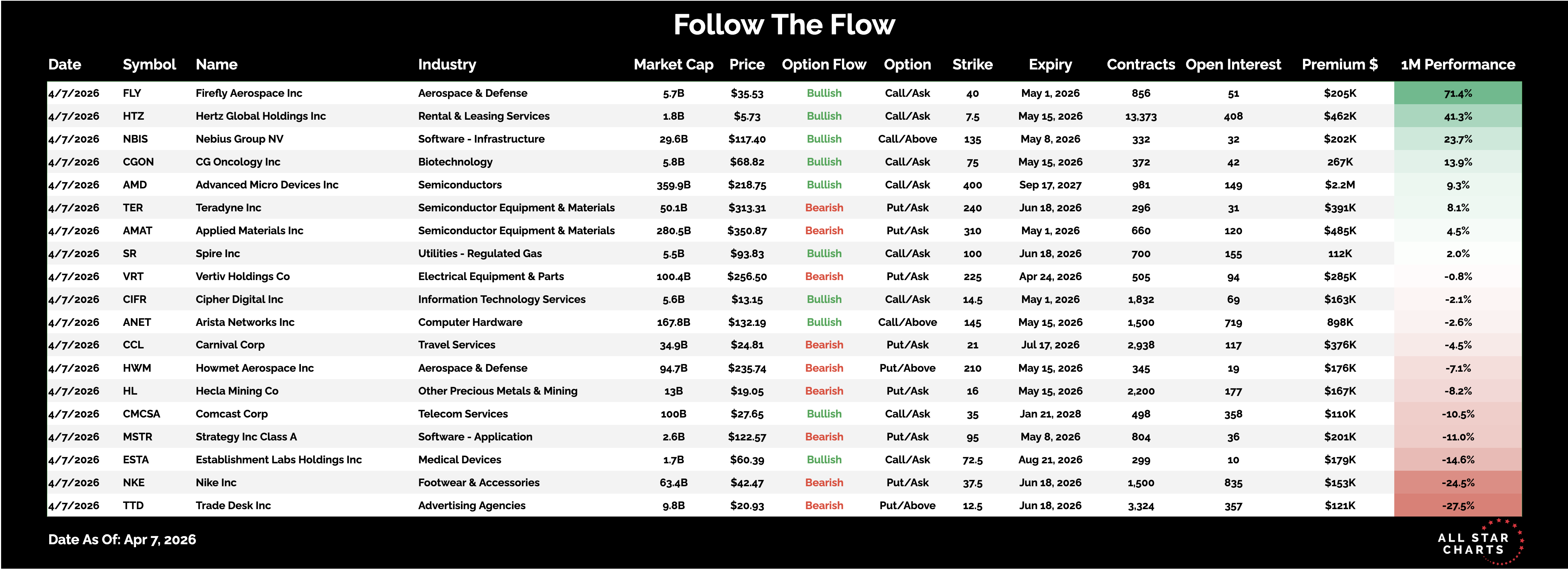Click the 71.4% green performance cell
Viewport: 1568px width, 569px height.
[1457, 93]
